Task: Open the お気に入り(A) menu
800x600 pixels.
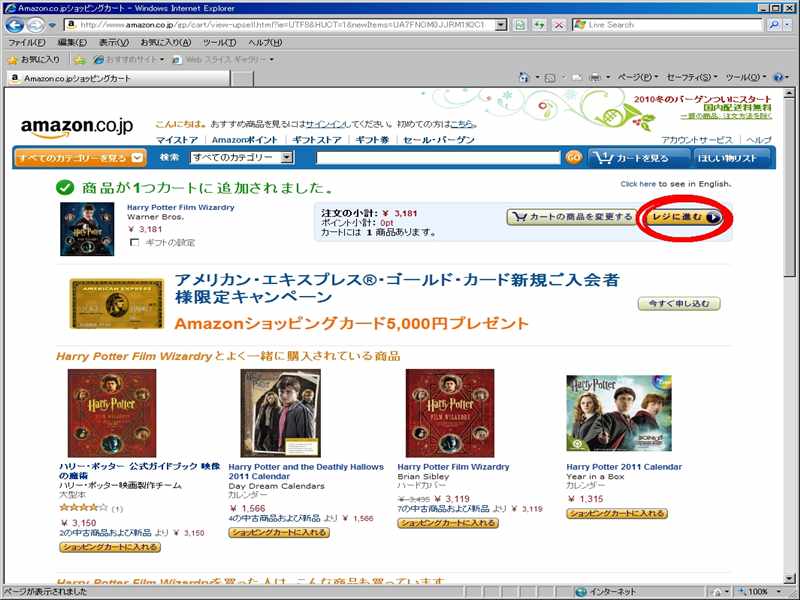Action: coord(165,43)
